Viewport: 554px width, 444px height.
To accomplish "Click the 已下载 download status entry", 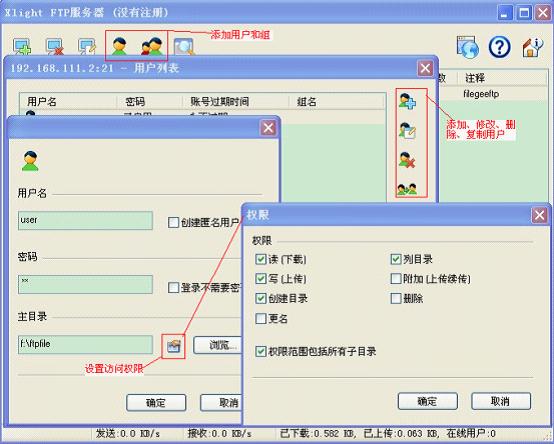I will tap(319, 433).
